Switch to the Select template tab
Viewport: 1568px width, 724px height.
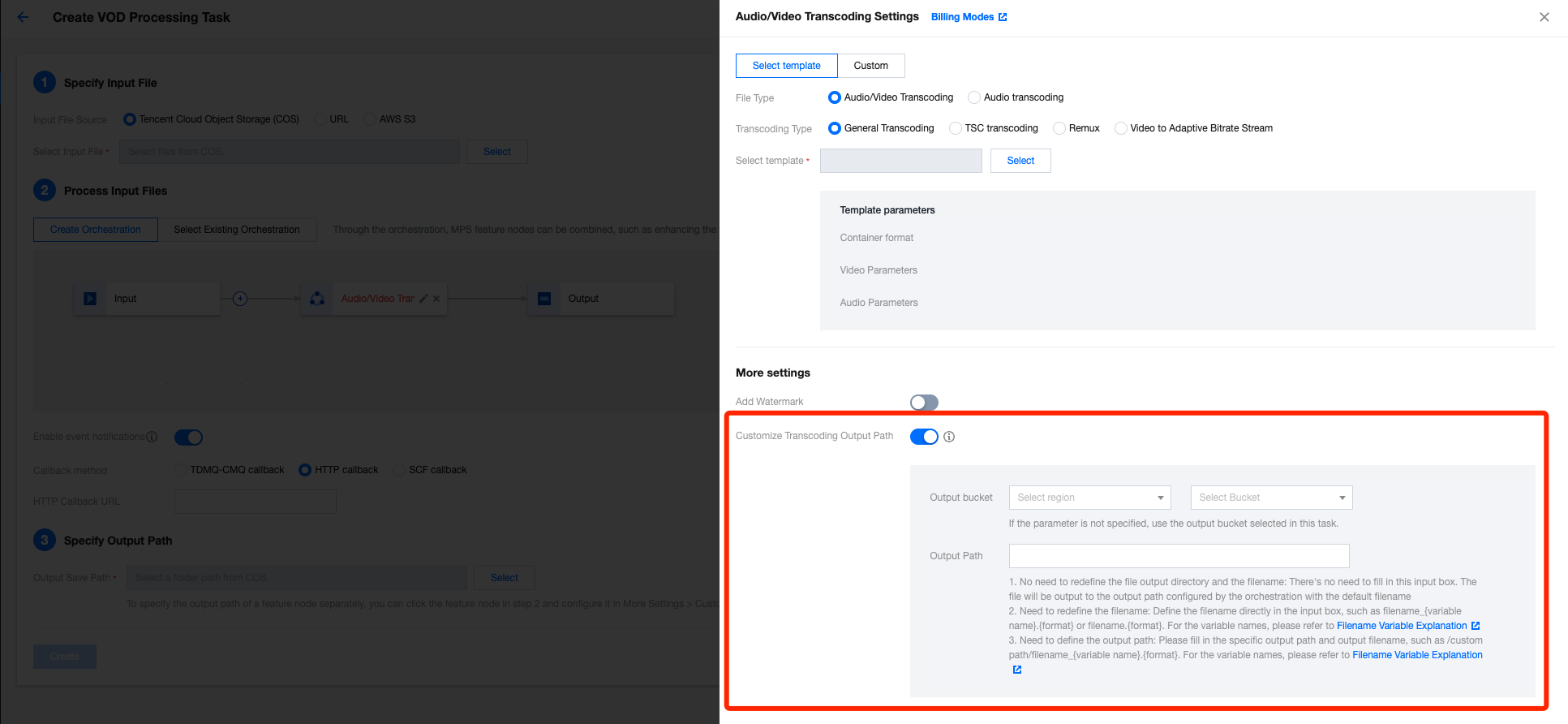[786, 66]
